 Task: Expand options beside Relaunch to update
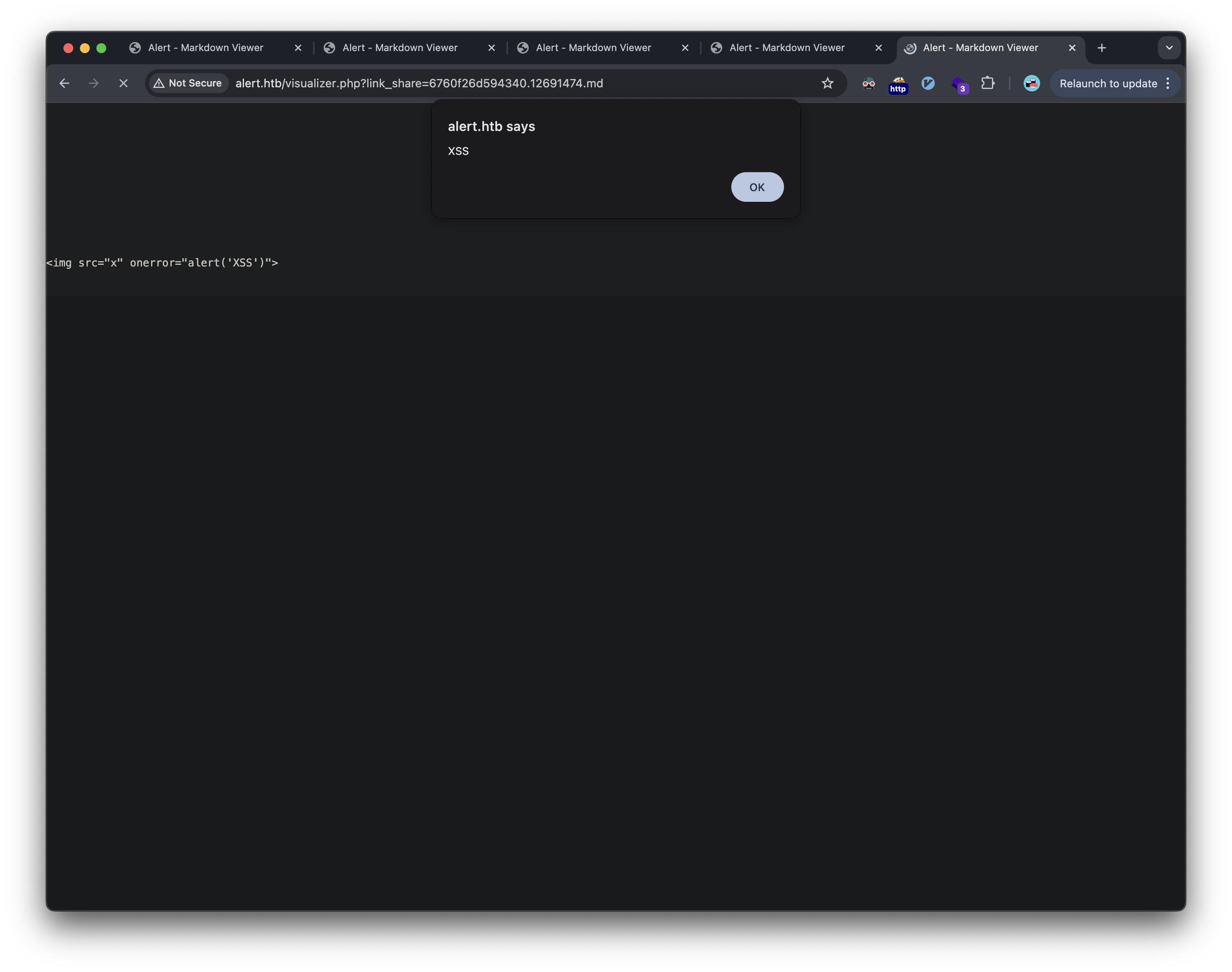click(x=1168, y=83)
